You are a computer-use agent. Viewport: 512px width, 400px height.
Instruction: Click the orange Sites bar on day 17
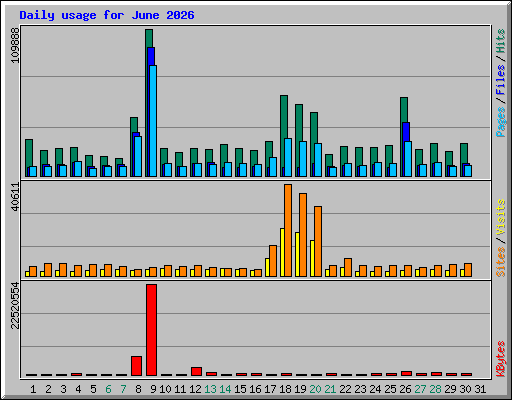point(273,261)
